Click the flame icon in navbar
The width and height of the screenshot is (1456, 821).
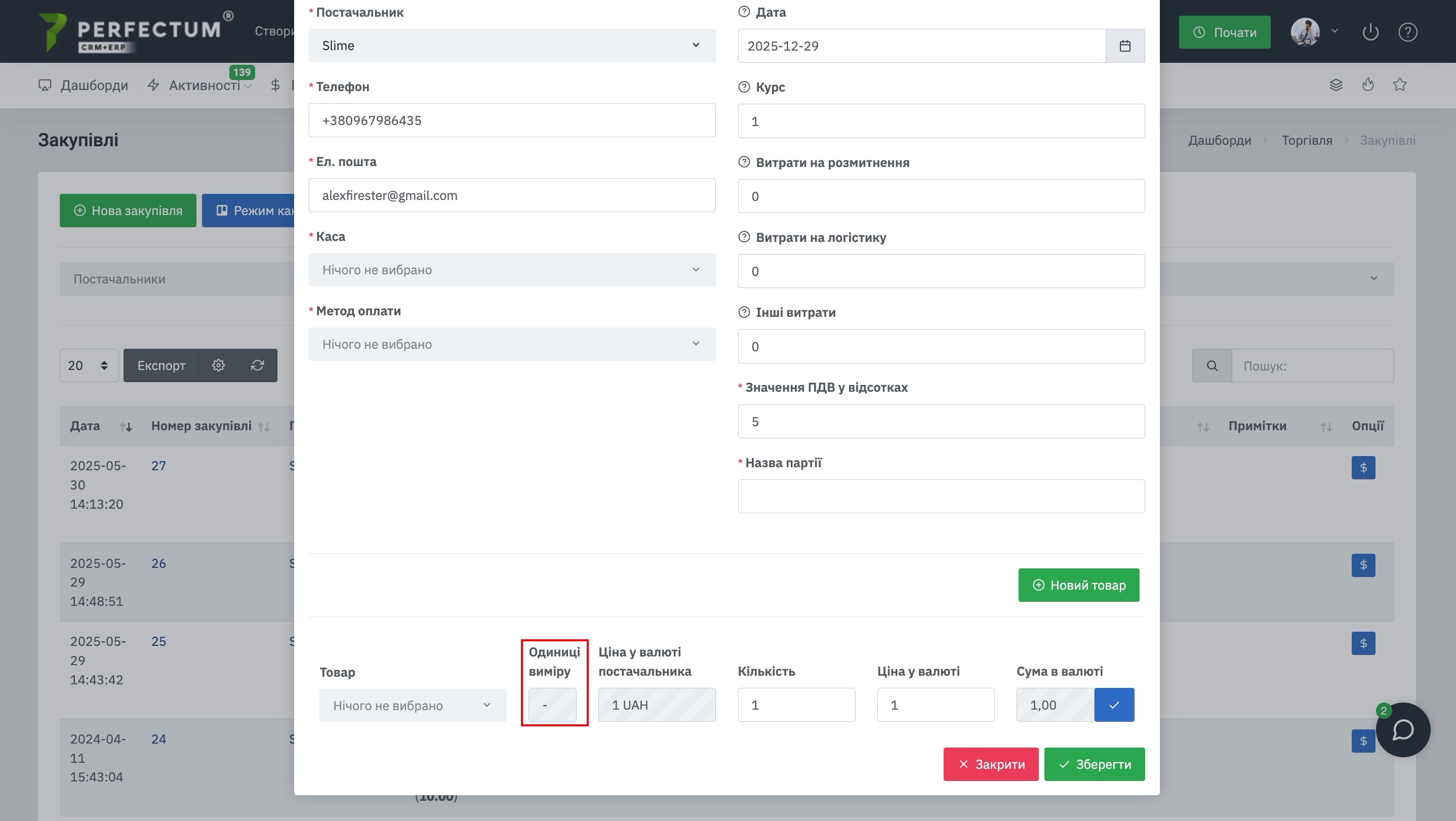pyautogui.click(x=1368, y=86)
